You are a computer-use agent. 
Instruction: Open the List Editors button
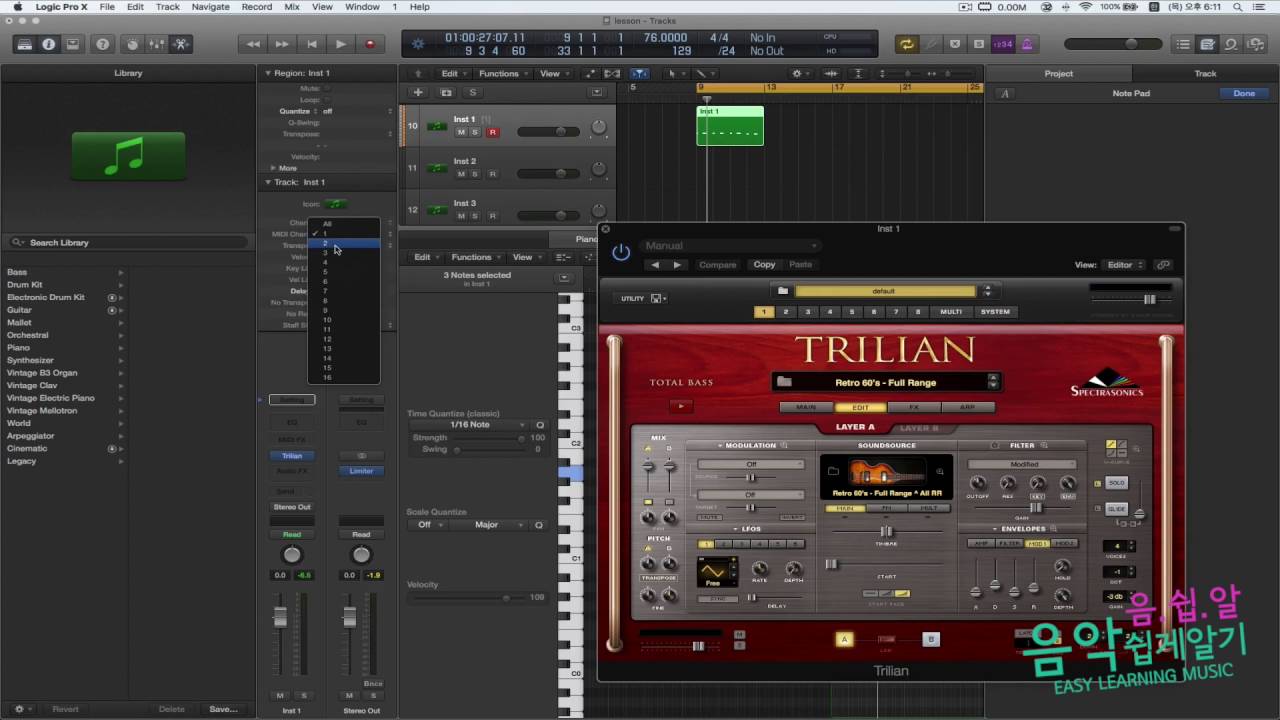(1183, 44)
